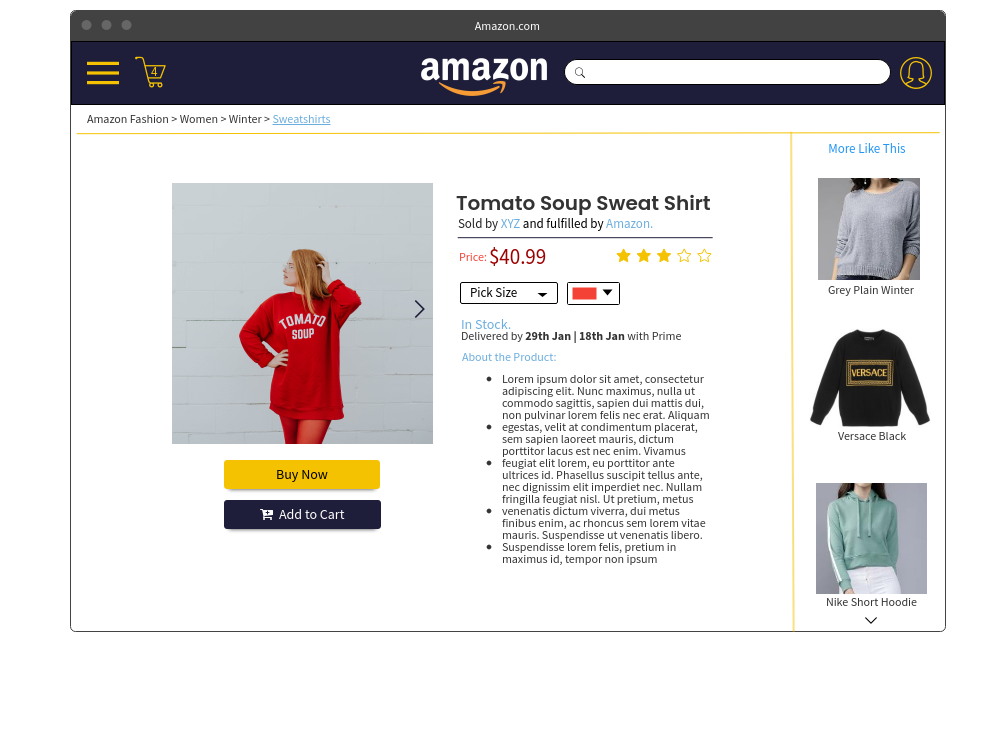
Task: Open the Sweatshirts breadcrumb link
Action: [301, 119]
